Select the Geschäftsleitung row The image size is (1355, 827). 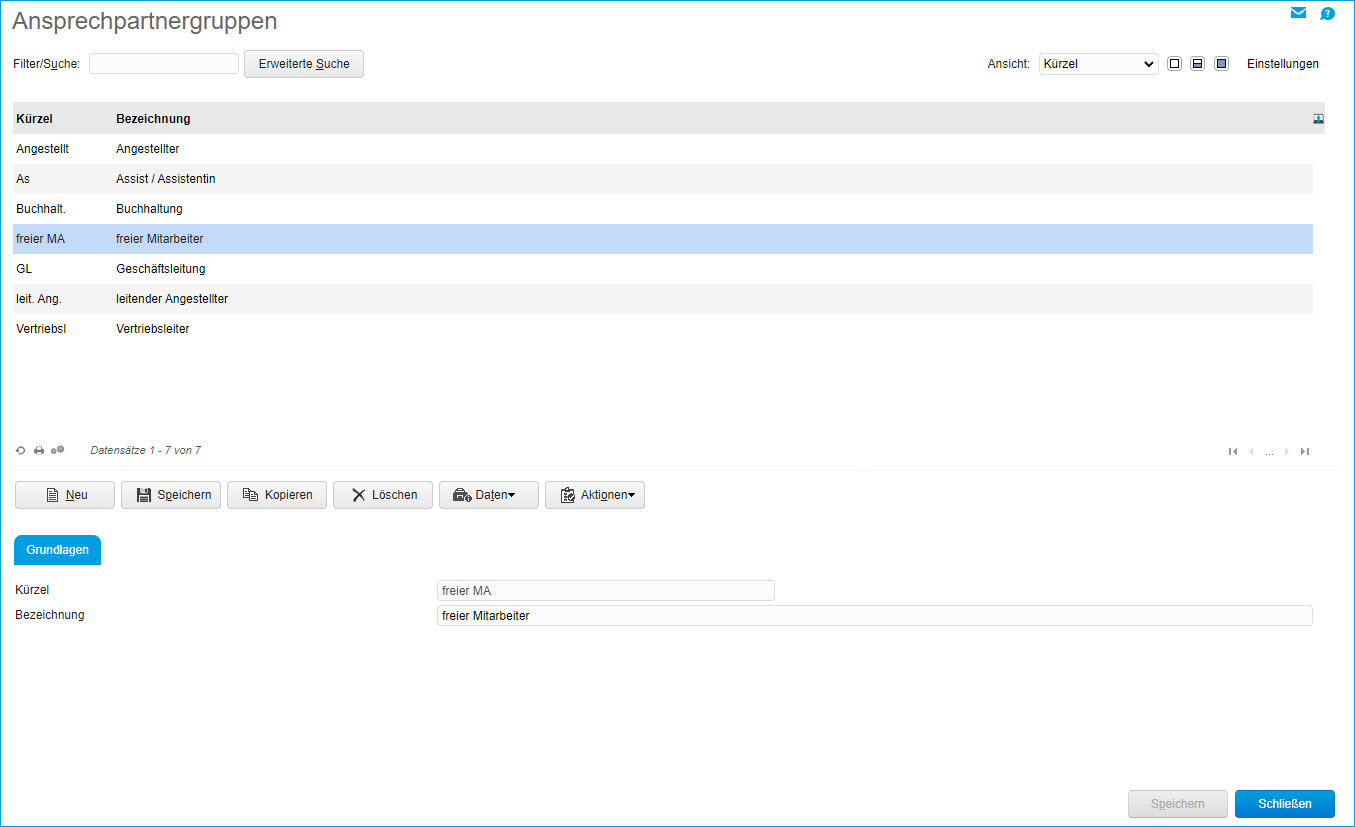coord(160,269)
